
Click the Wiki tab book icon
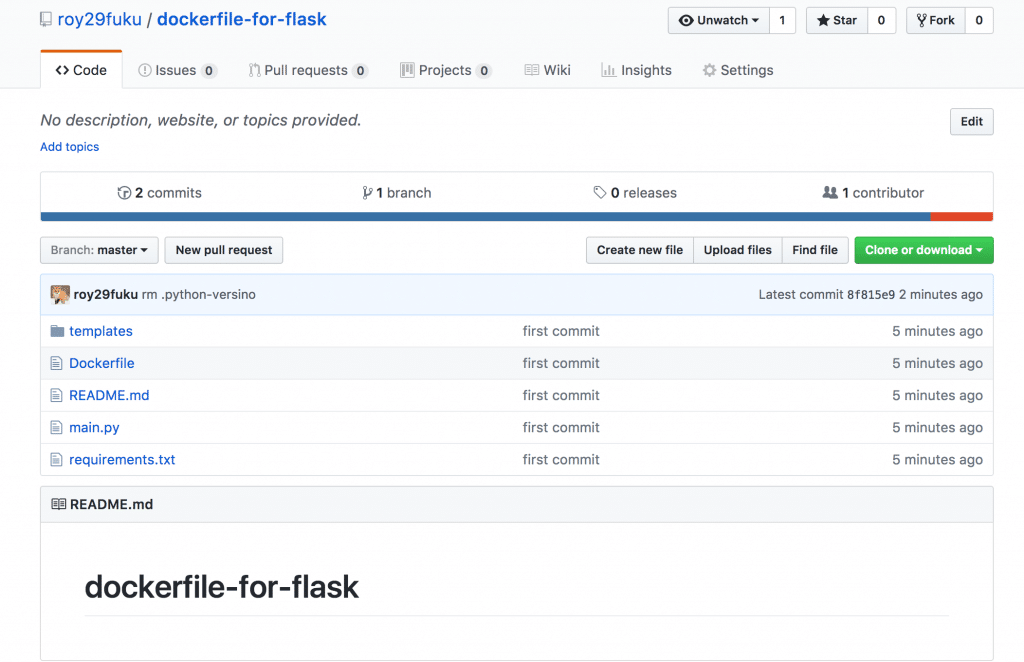click(x=532, y=70)
